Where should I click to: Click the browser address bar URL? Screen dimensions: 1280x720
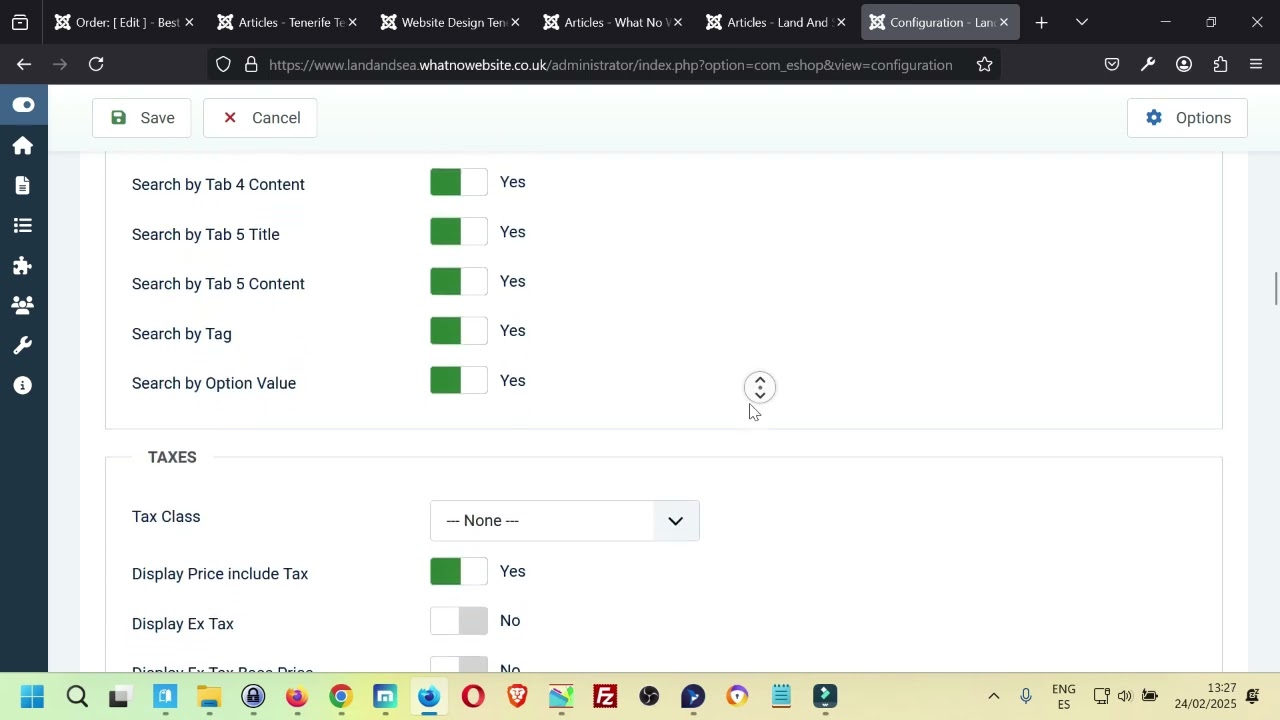click(610, 65)
